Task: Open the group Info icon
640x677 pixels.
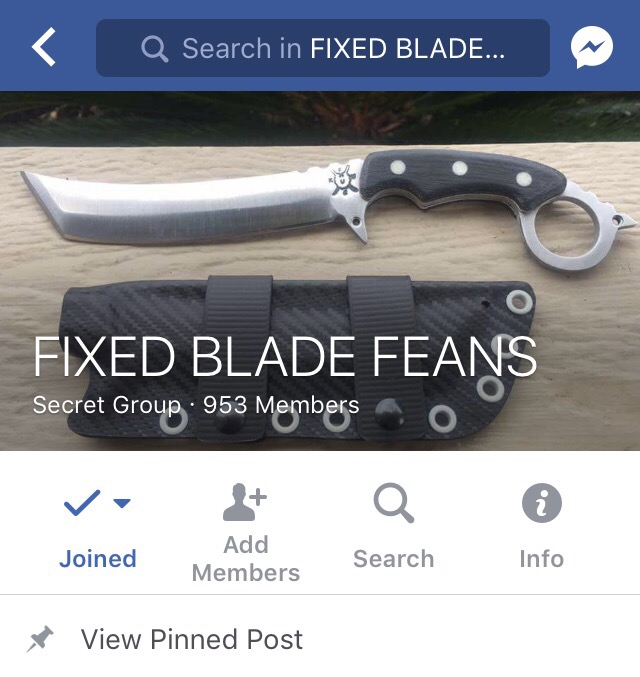Action: point(542,503)
